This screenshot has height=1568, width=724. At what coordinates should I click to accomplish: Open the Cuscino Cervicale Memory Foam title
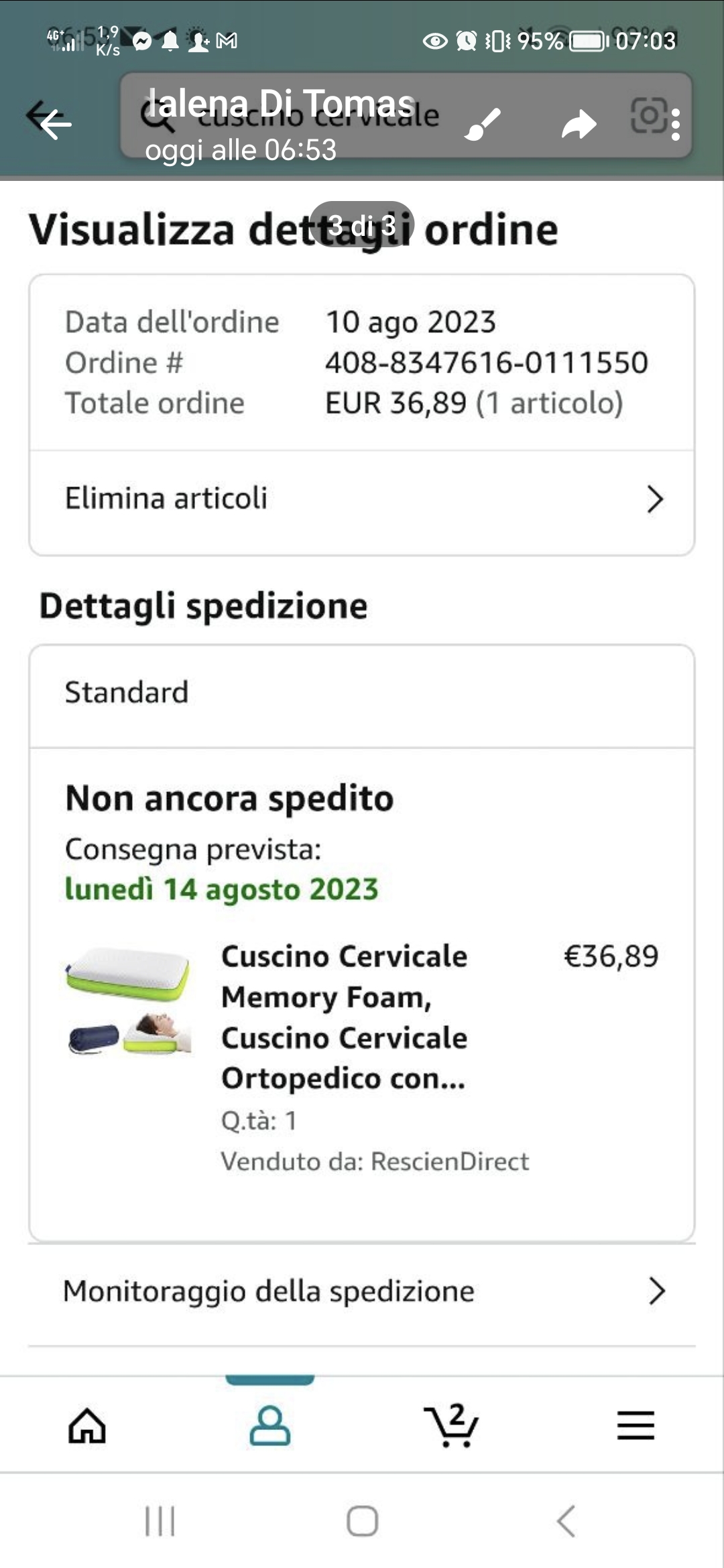click(345, 1017)
